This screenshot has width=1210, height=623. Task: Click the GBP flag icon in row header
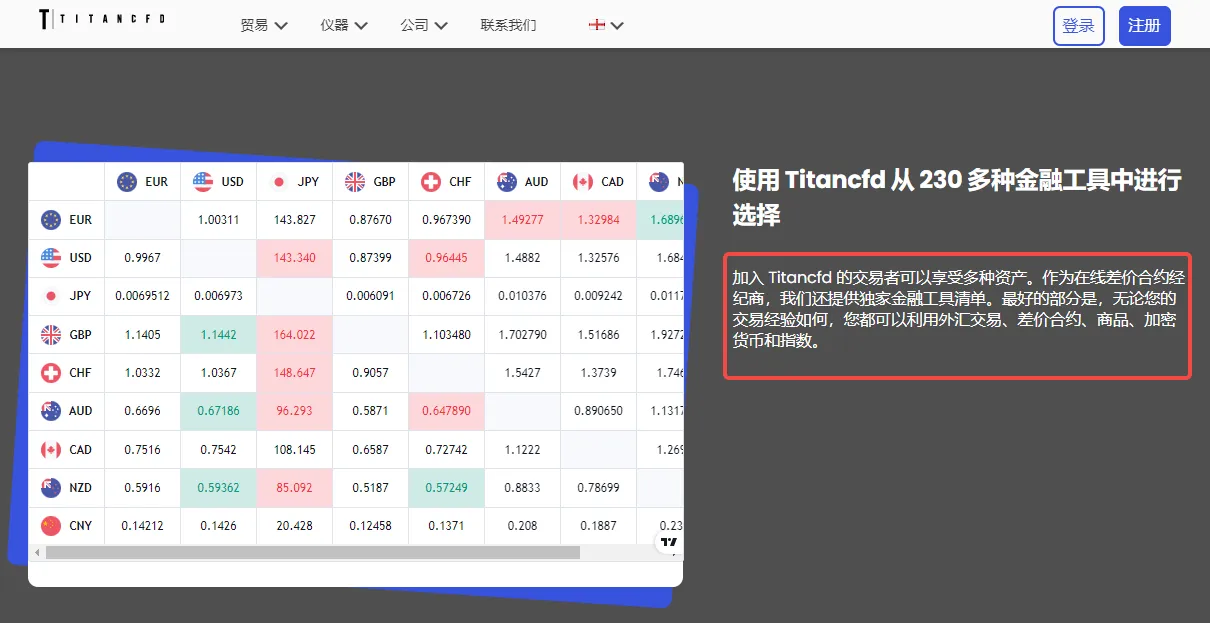click(x=51, y=335)
